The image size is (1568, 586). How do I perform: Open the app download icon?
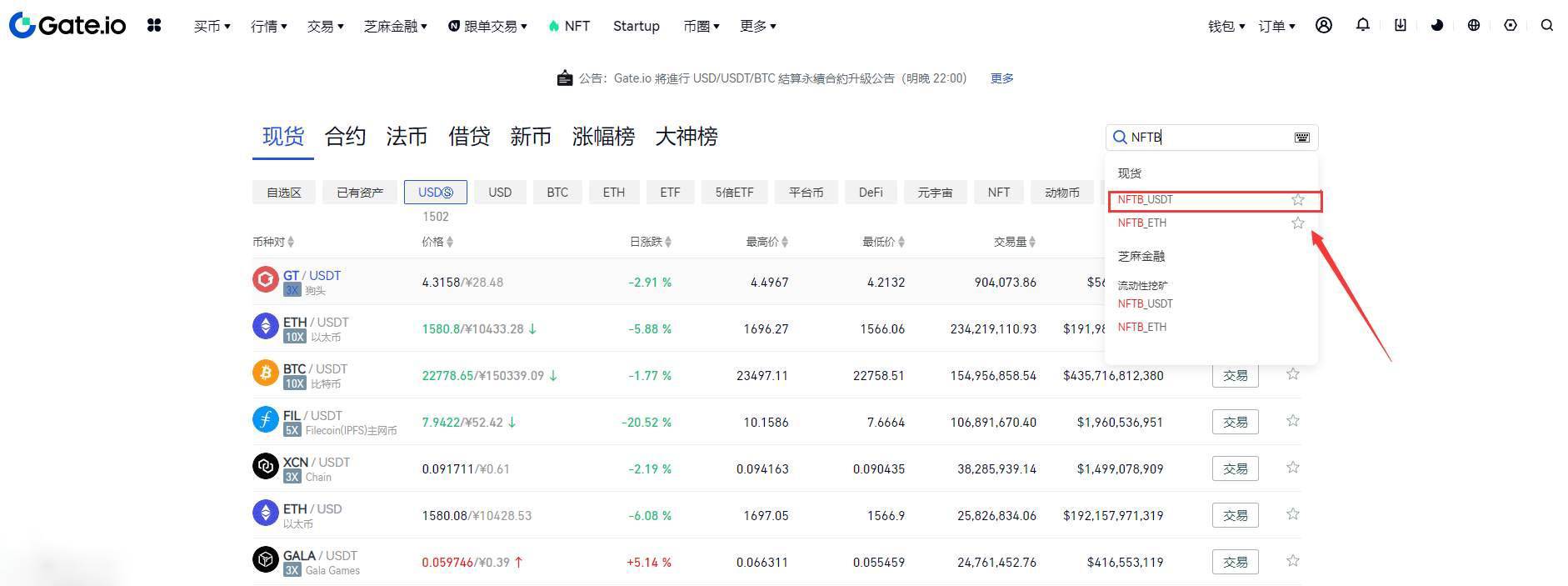[1401, 25]
